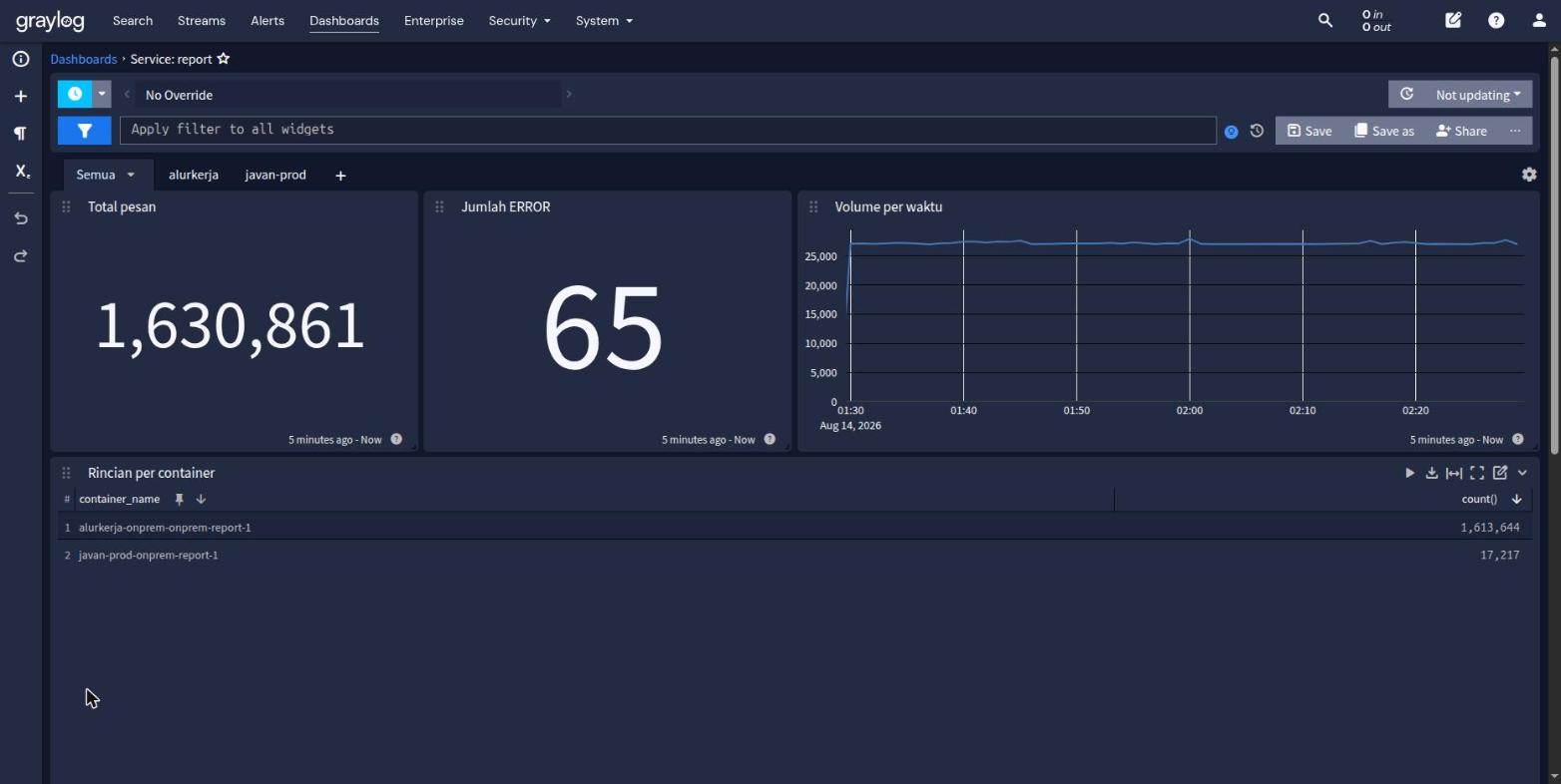The width and height of the screenshot is (1561, 784).
Task: Click the Save as button
Action: [x=1384, y=131]
